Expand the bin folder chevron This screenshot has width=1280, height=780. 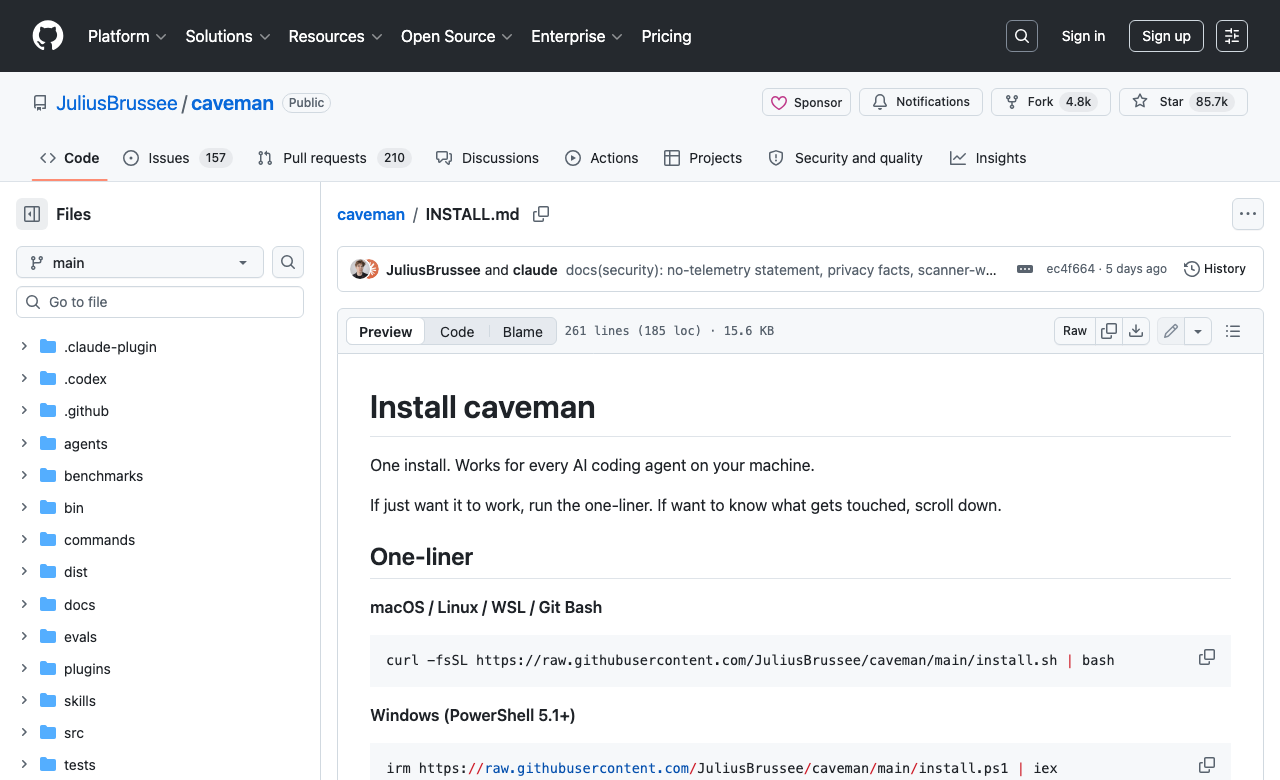click(x=24, y=508)
